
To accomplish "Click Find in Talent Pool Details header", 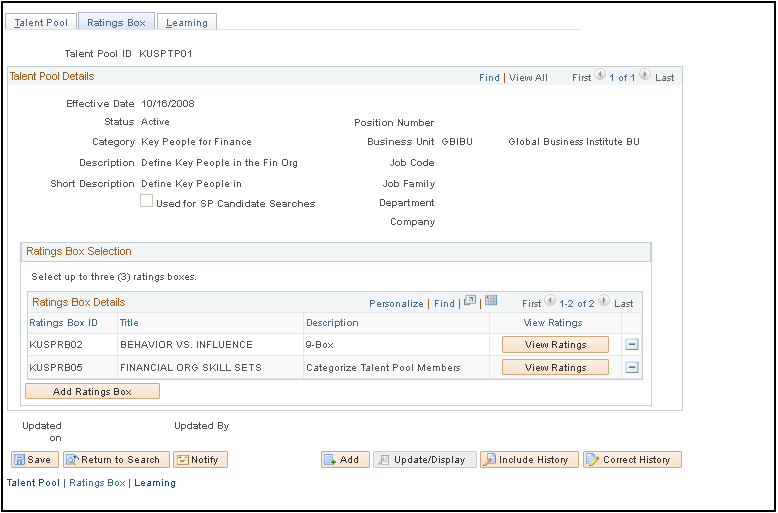I will click(x=489, y=77).
